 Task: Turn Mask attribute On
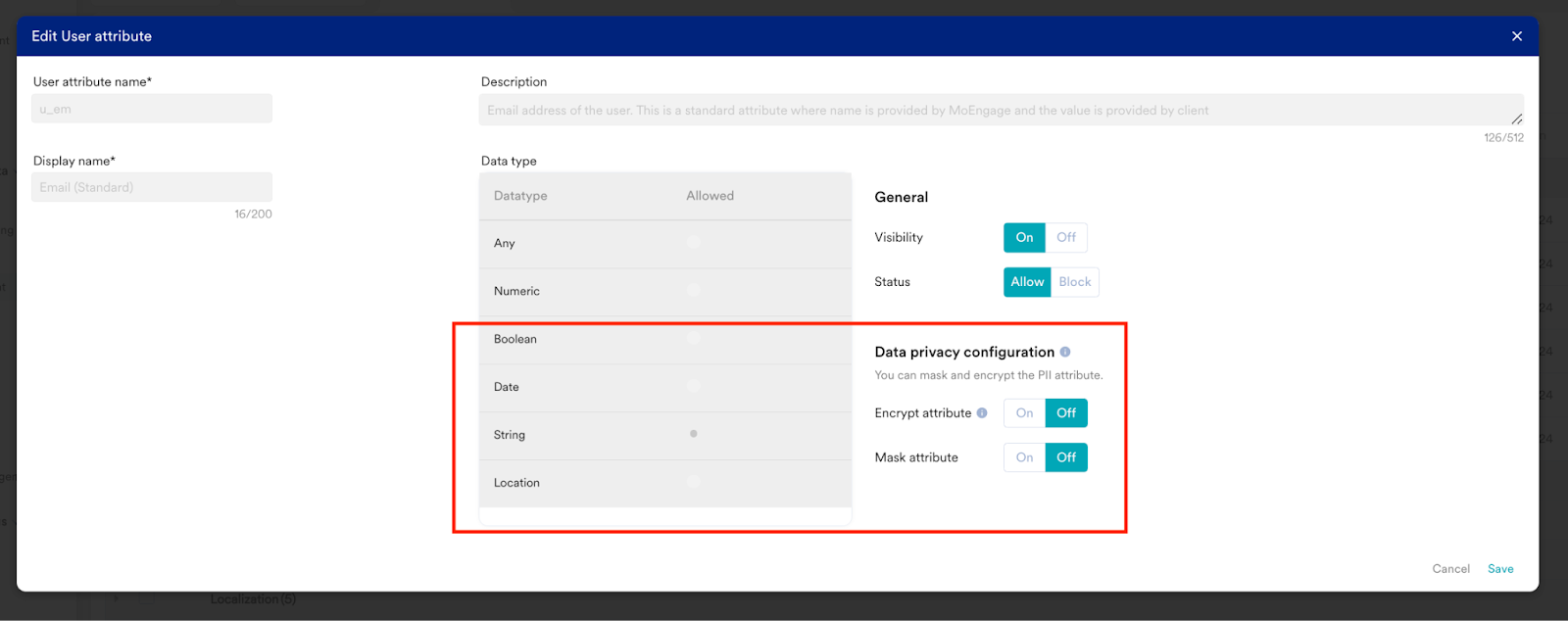[1024, 457]
